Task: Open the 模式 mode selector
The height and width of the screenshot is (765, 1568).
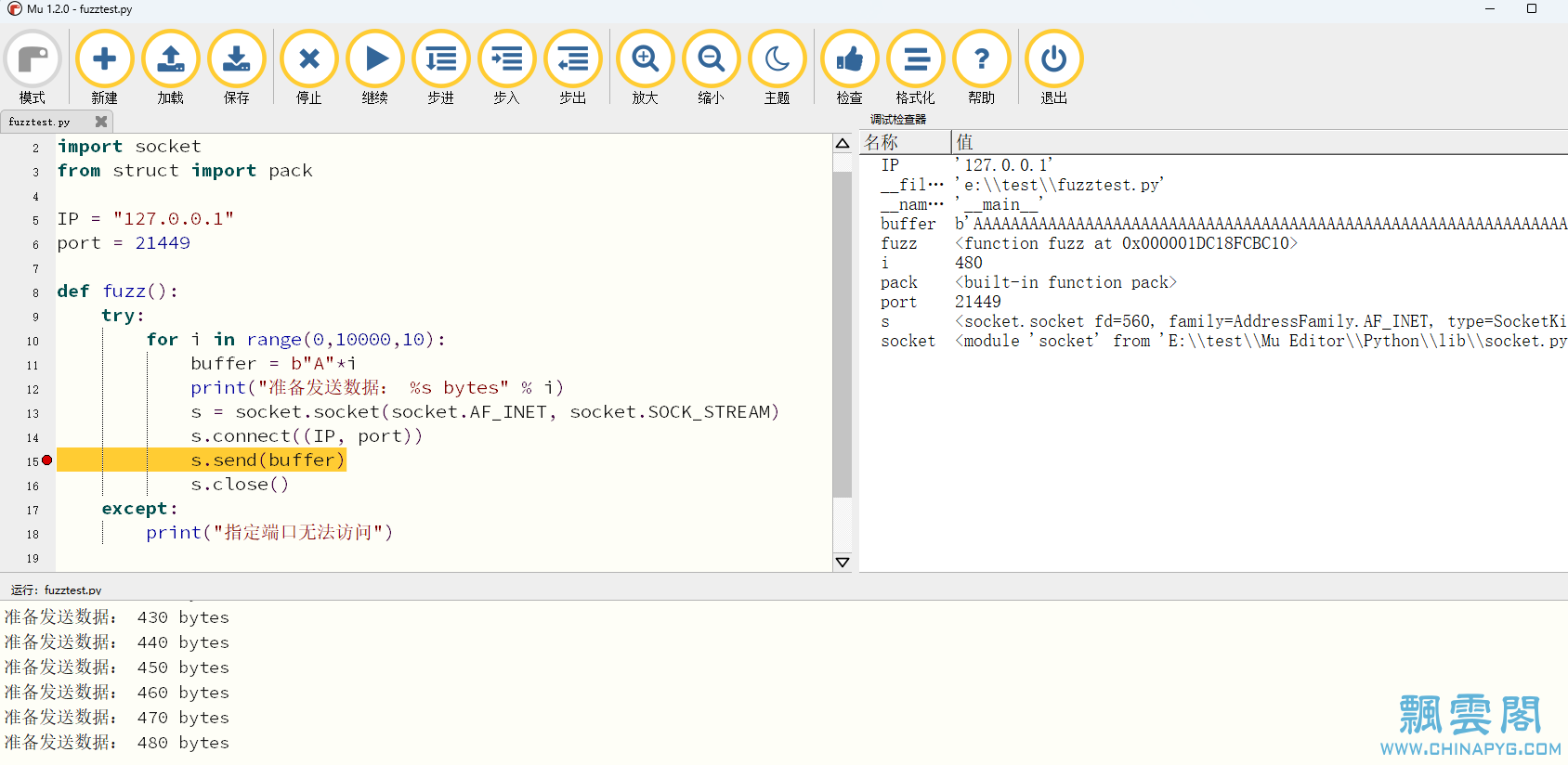Action: [x=33, y=67]
